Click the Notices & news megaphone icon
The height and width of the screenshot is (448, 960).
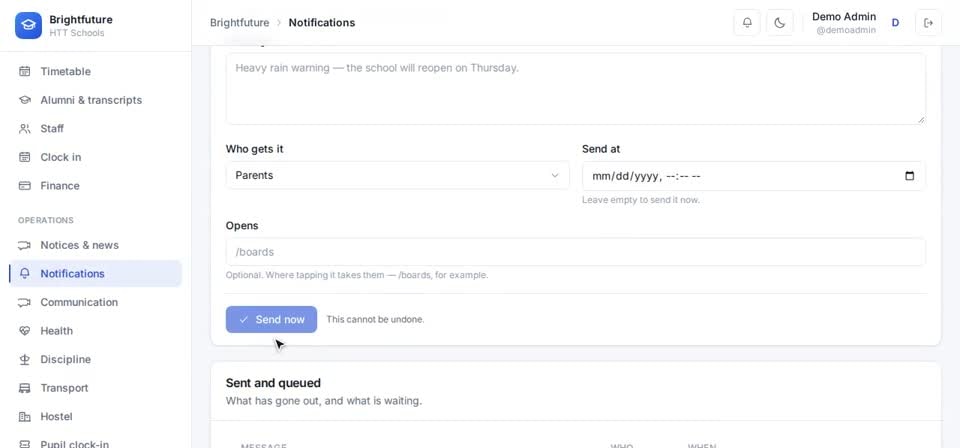pyautogui.click(x=24, y=245)
